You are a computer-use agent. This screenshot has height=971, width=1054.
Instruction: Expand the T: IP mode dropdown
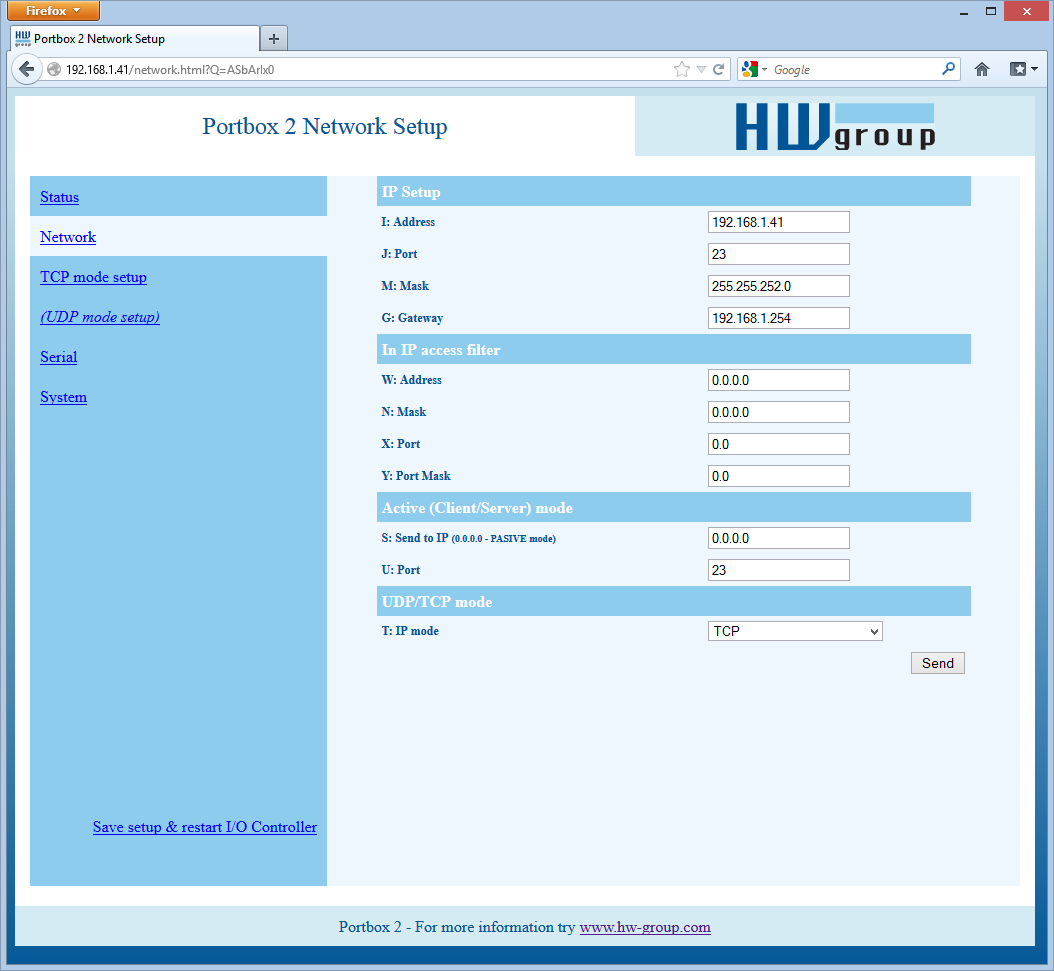point(795,631)
